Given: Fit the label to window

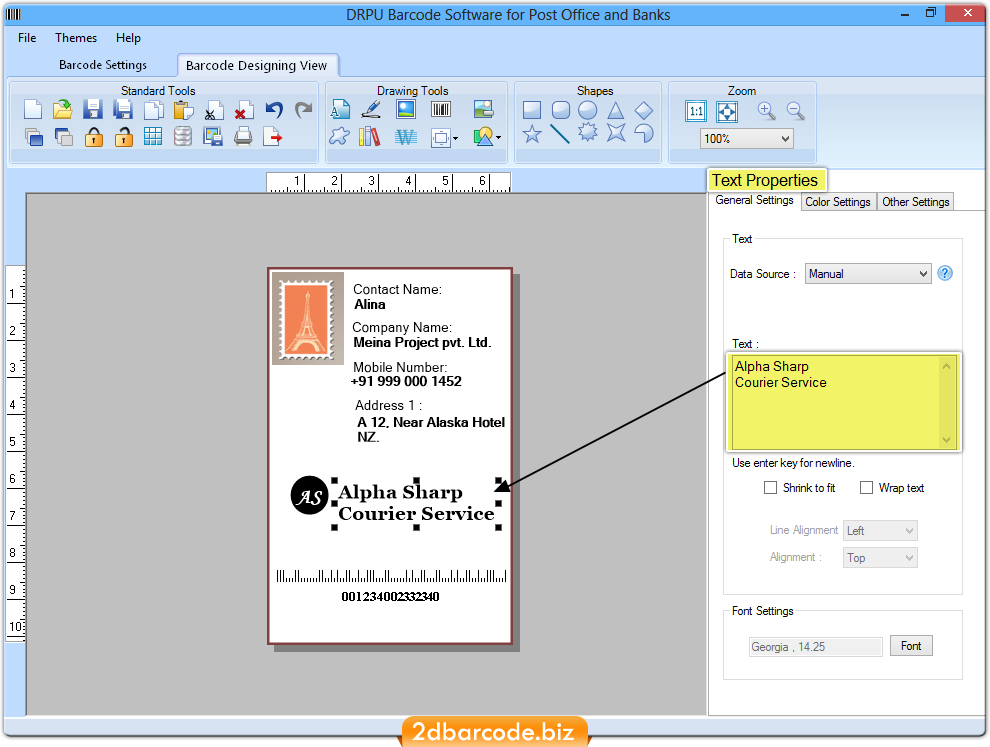Looking at the screenshot, I should pyautogui.click(x=727, y=112).
